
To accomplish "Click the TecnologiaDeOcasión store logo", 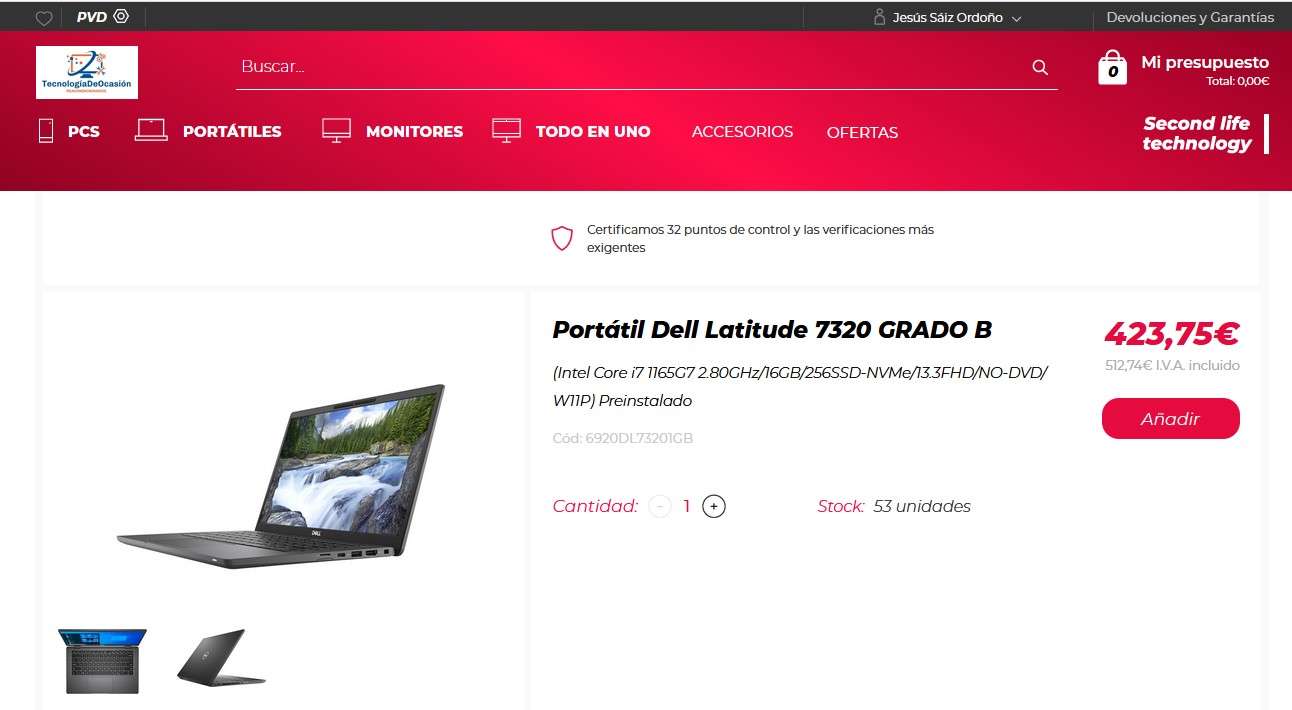I will [87, 72].
